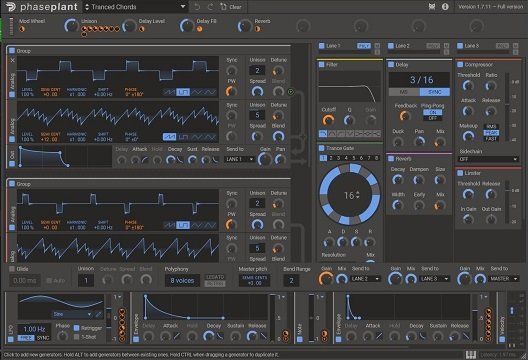Click the Delay FB macro modulation dot
The width and height of the screenshot is (528, 360).
click(199, 29)
